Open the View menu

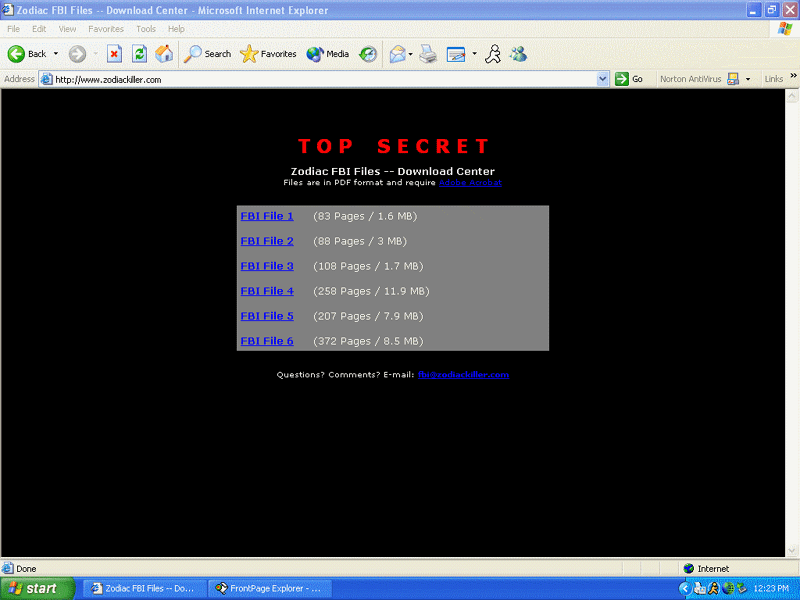pyautogui.click(x=67, y=29)
